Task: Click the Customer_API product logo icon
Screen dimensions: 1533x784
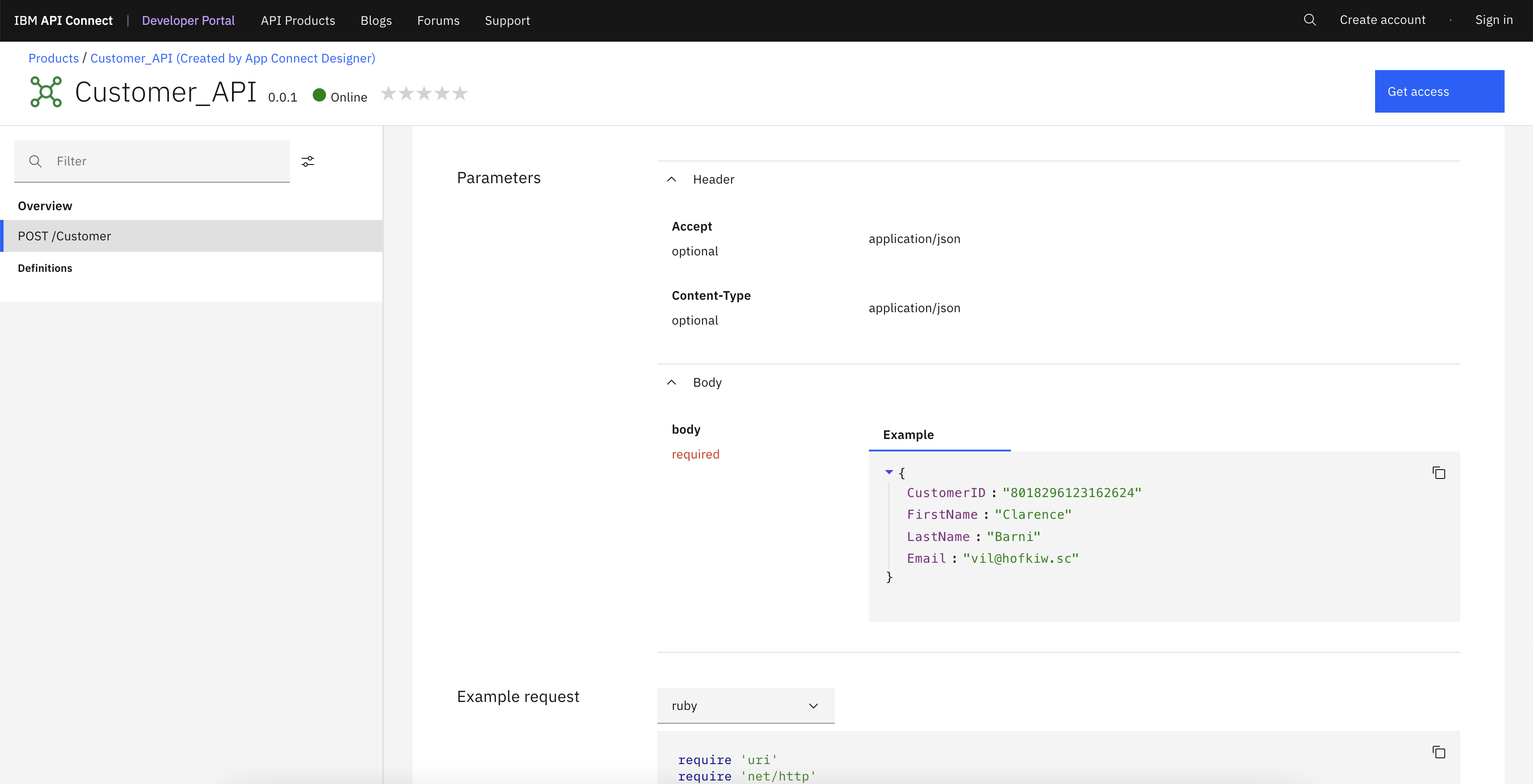Action: pyautogui.click(x=46, y=92)
